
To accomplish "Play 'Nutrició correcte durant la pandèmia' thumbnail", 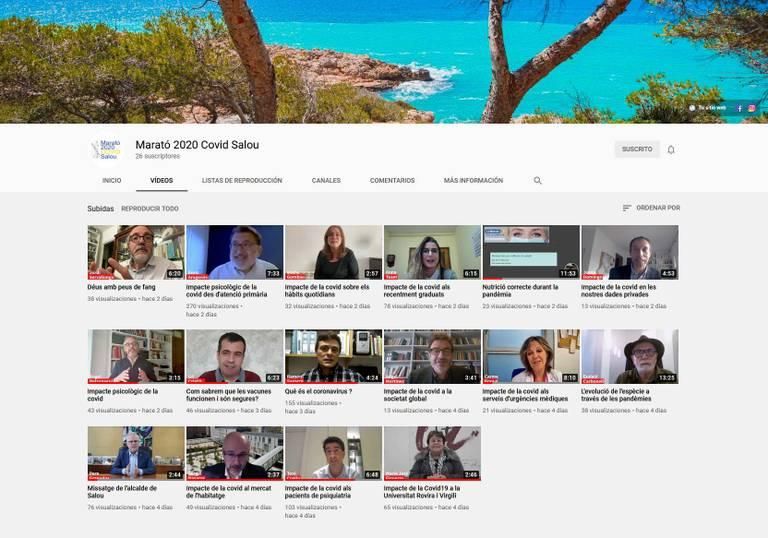I will tap(530, 252).
